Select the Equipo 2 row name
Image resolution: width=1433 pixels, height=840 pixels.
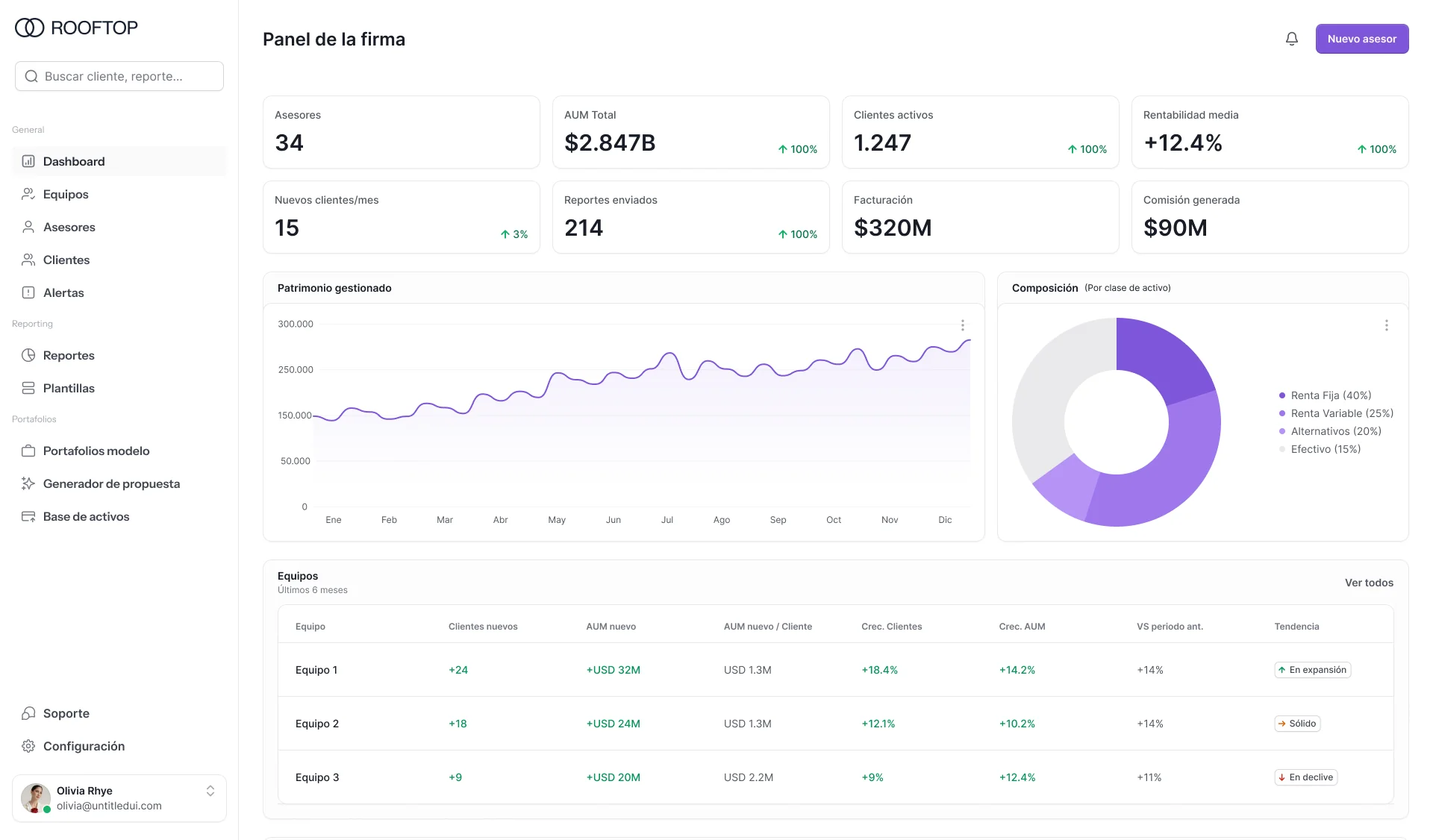[x=317, y=724]
